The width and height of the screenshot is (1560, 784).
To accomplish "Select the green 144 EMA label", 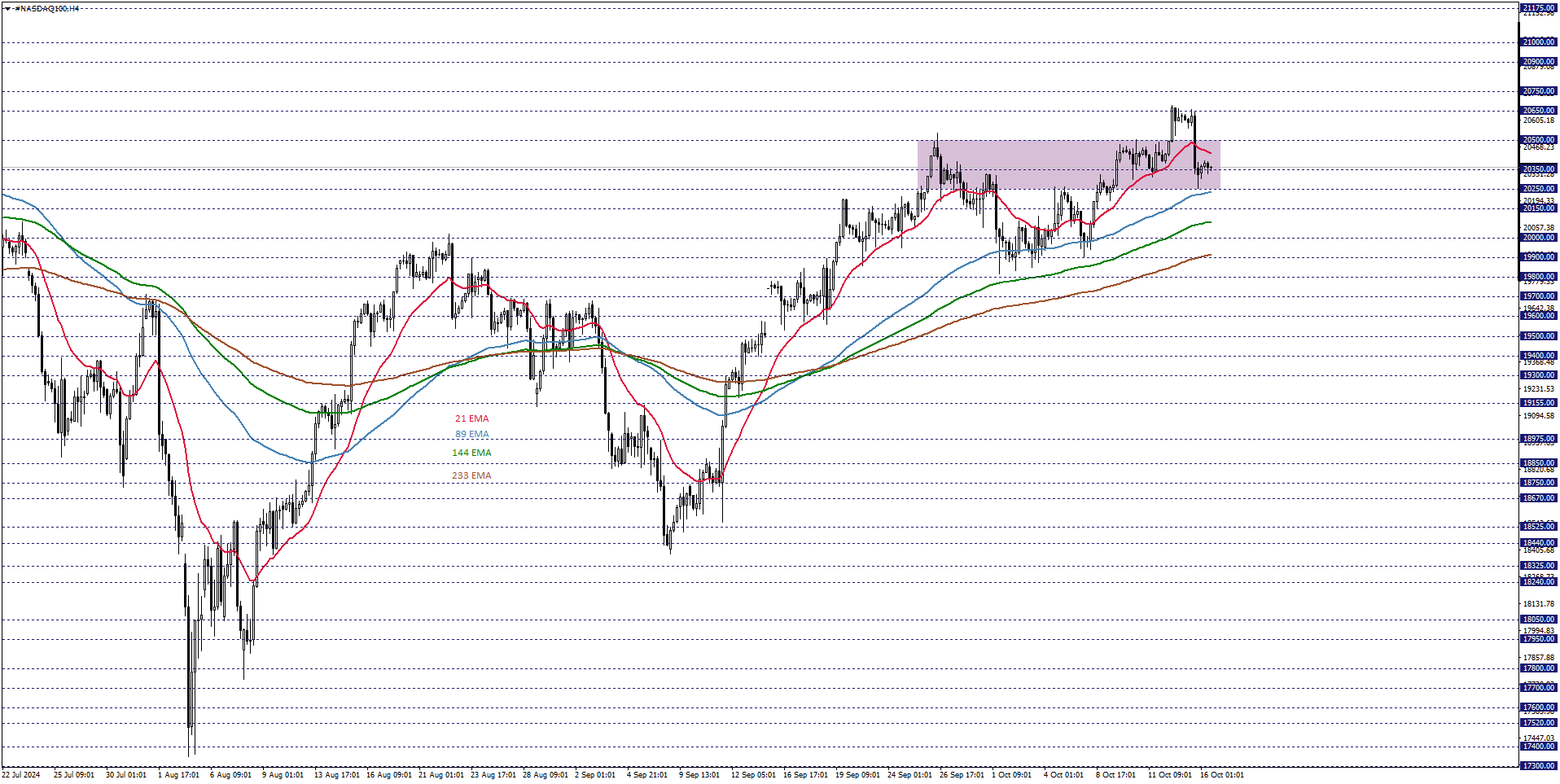I will [472, 453].
